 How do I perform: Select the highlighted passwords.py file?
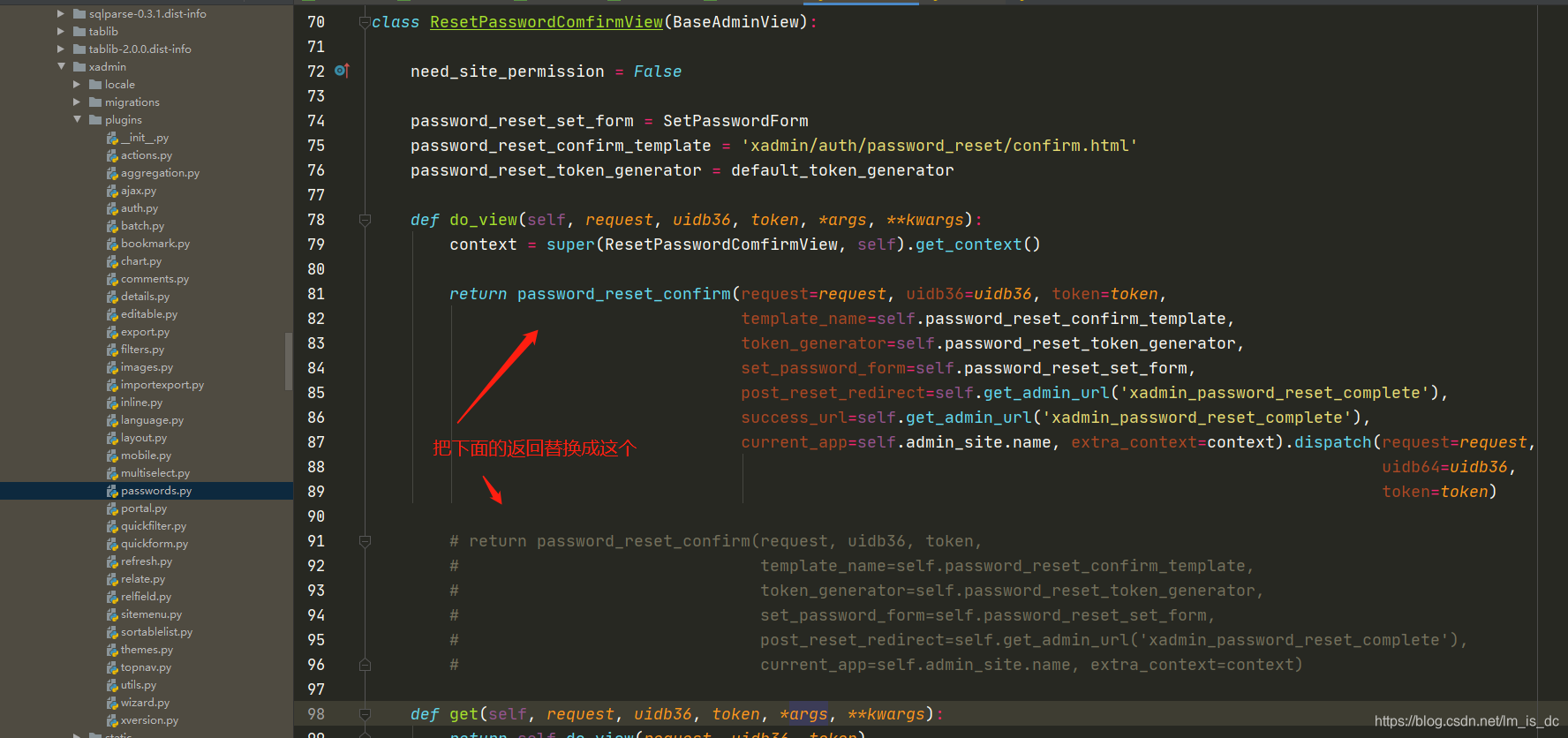pyautogui.click(x=156, y=491)
